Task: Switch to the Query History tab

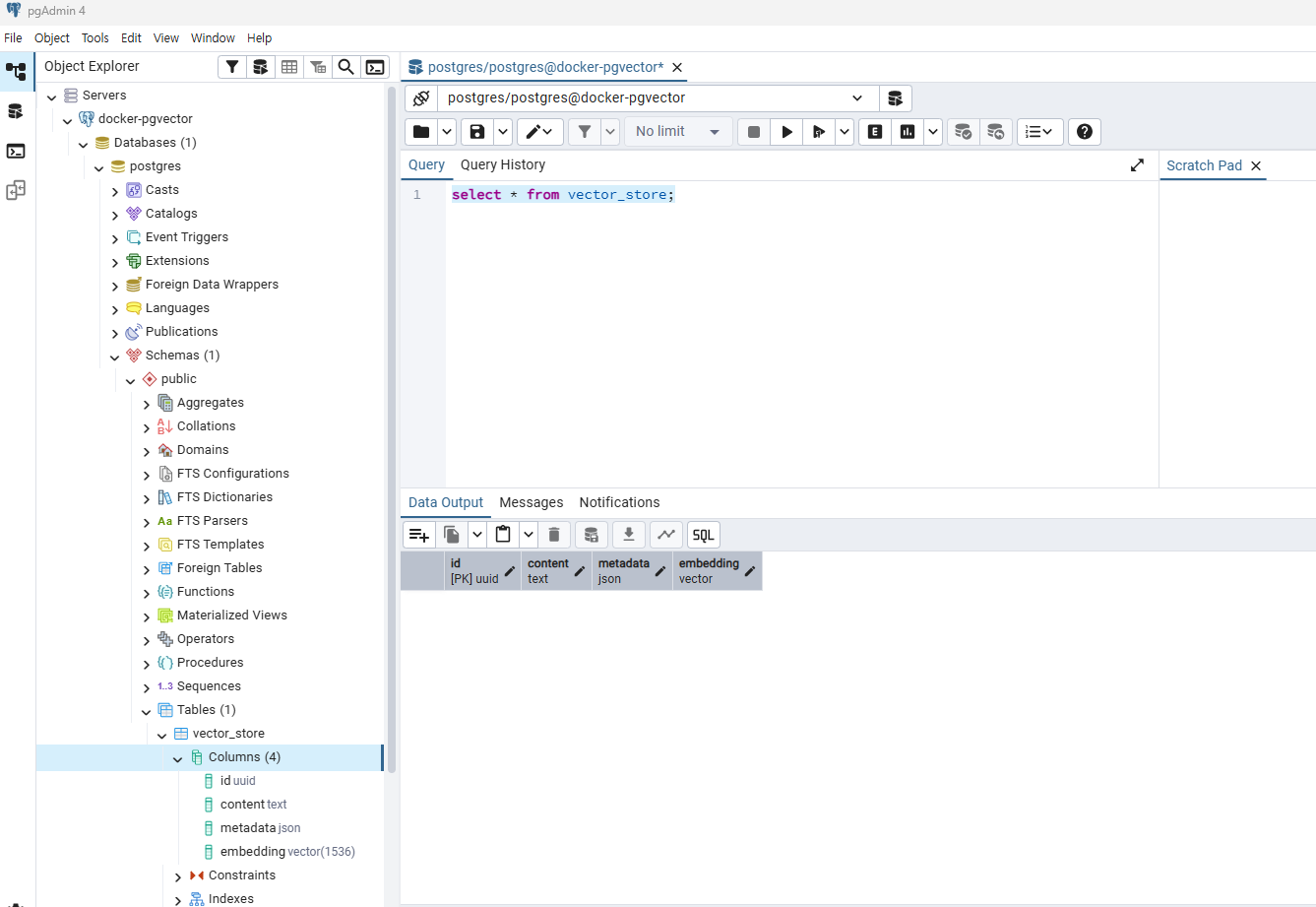Action: coord(503,164)
